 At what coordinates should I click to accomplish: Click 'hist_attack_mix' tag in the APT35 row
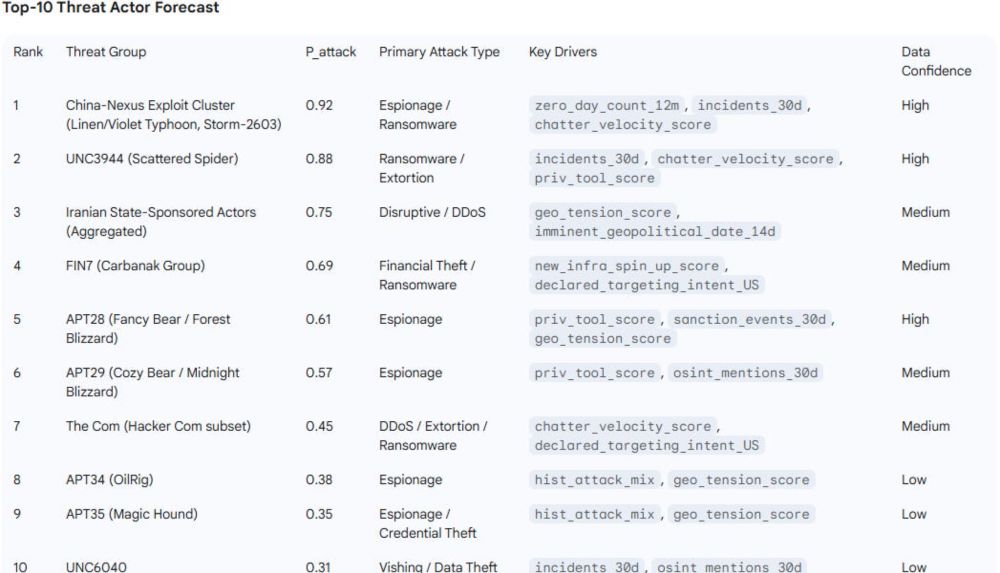594,515
